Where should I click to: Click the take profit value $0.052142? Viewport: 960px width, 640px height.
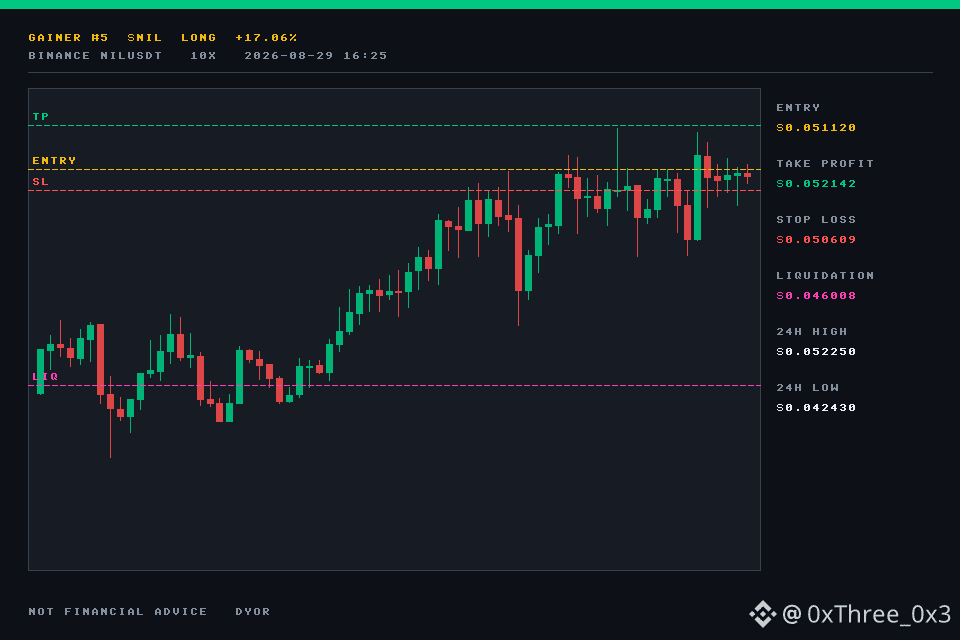[816, 184]
